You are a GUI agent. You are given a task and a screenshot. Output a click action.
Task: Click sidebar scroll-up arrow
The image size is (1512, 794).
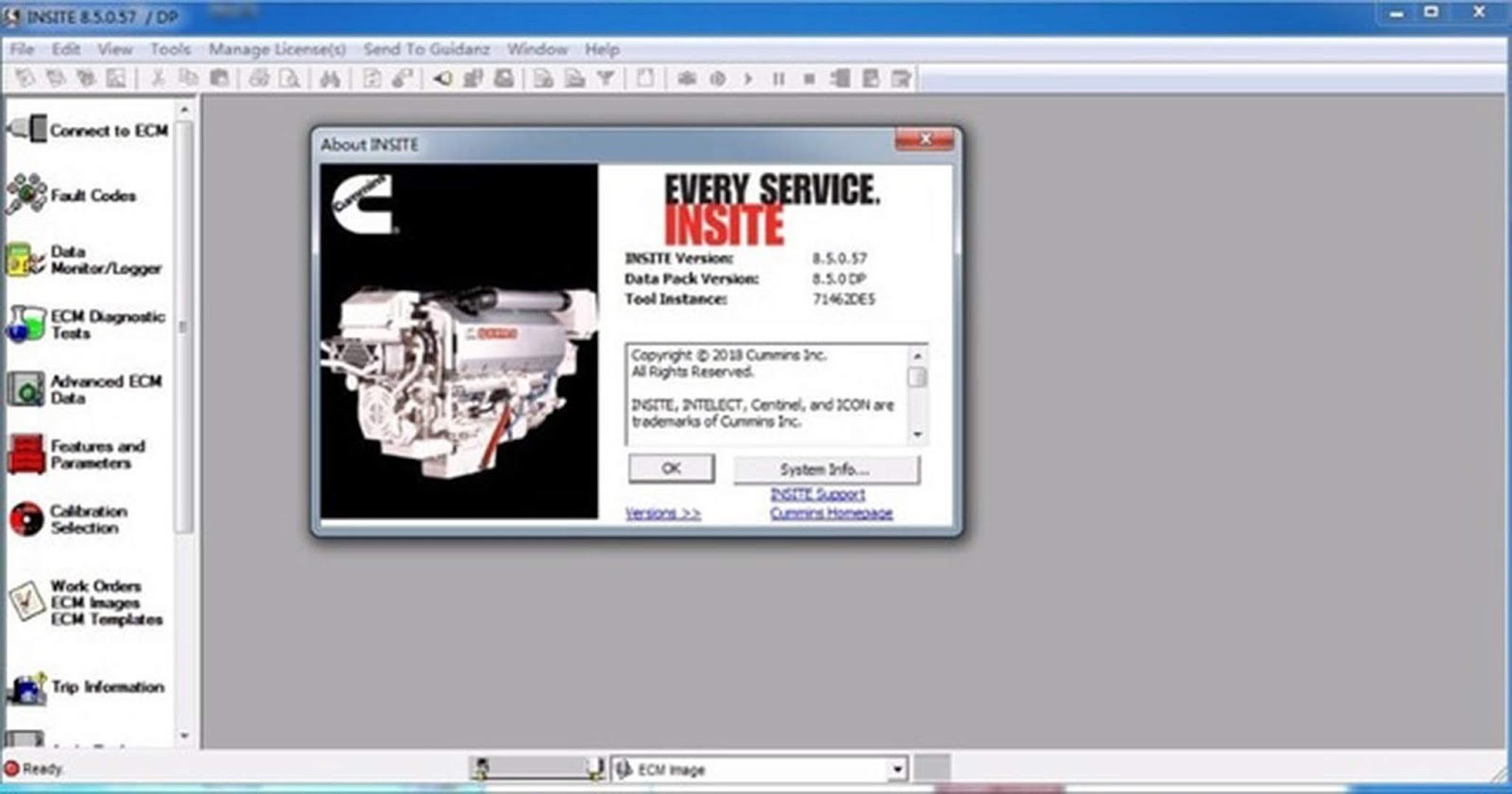pos(183,110)
